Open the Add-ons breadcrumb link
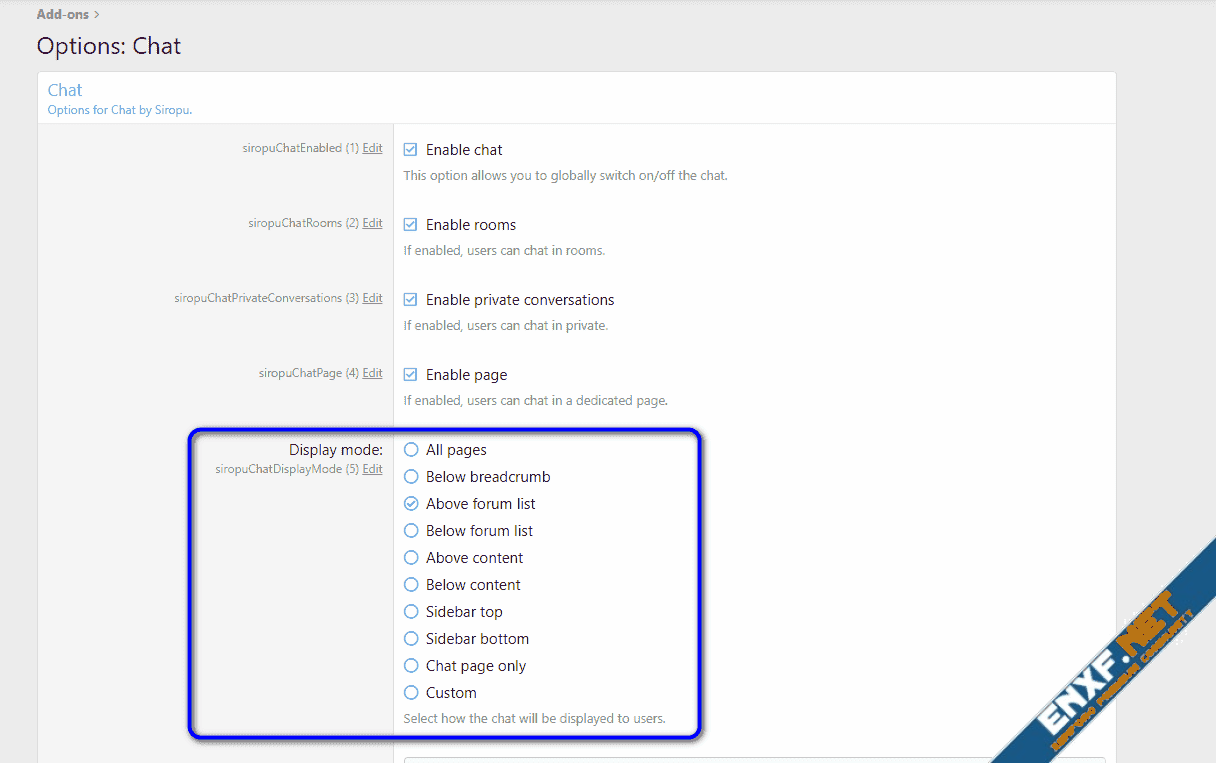The height and width of the screenshot is (763, 1216). pyautogui.click(x=62, y=15)
